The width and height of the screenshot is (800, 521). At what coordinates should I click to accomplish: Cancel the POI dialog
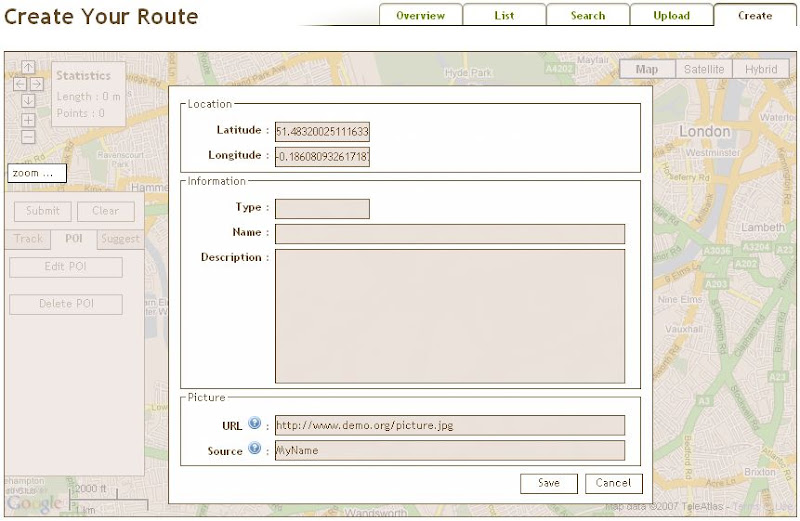click(613, 483)
